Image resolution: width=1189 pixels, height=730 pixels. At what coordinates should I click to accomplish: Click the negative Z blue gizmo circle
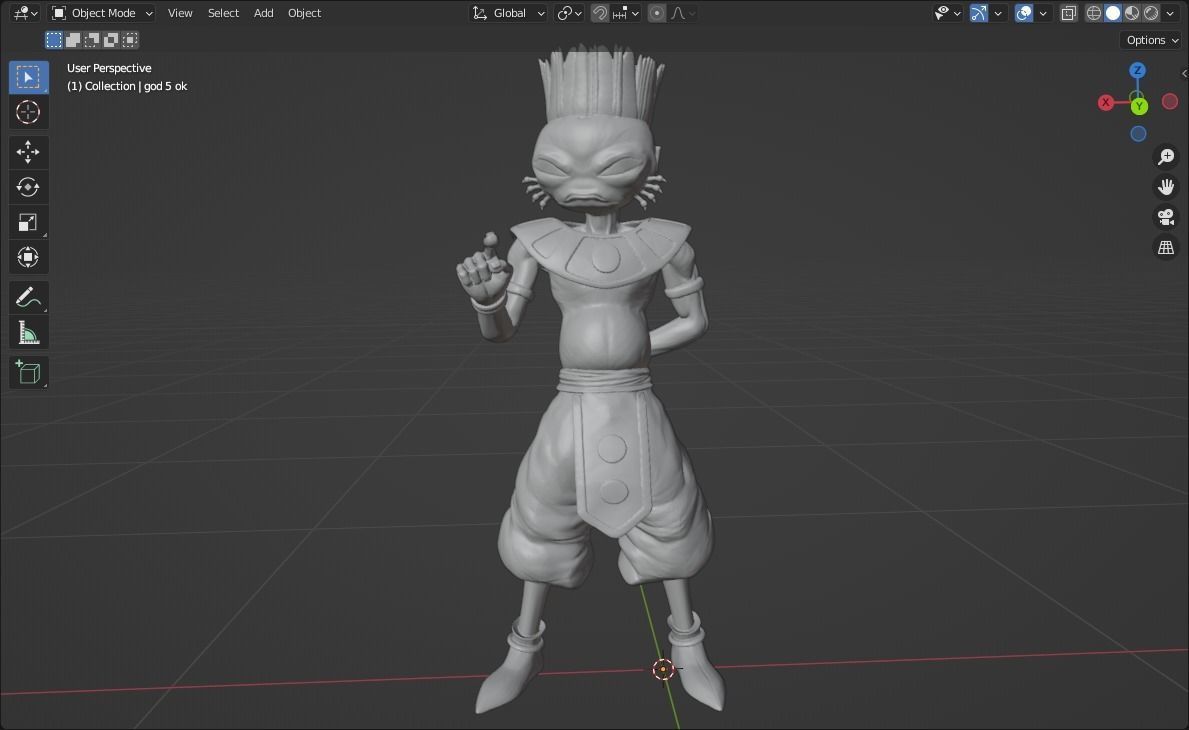click(x=1138, y=134)
